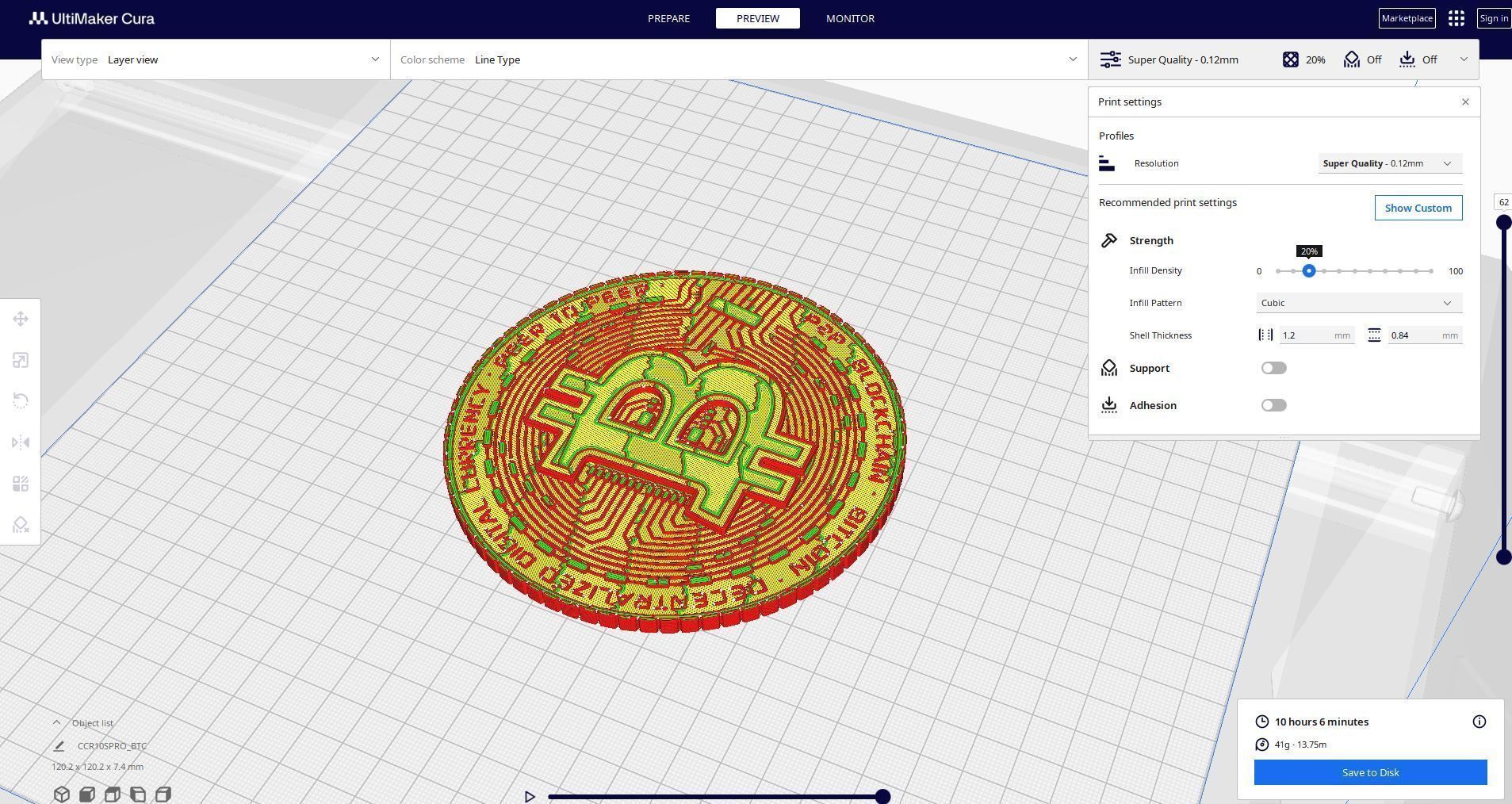1512x804 pixels.
Task: Open the Color scheme dropdown
Action: (x=739, y=59)
